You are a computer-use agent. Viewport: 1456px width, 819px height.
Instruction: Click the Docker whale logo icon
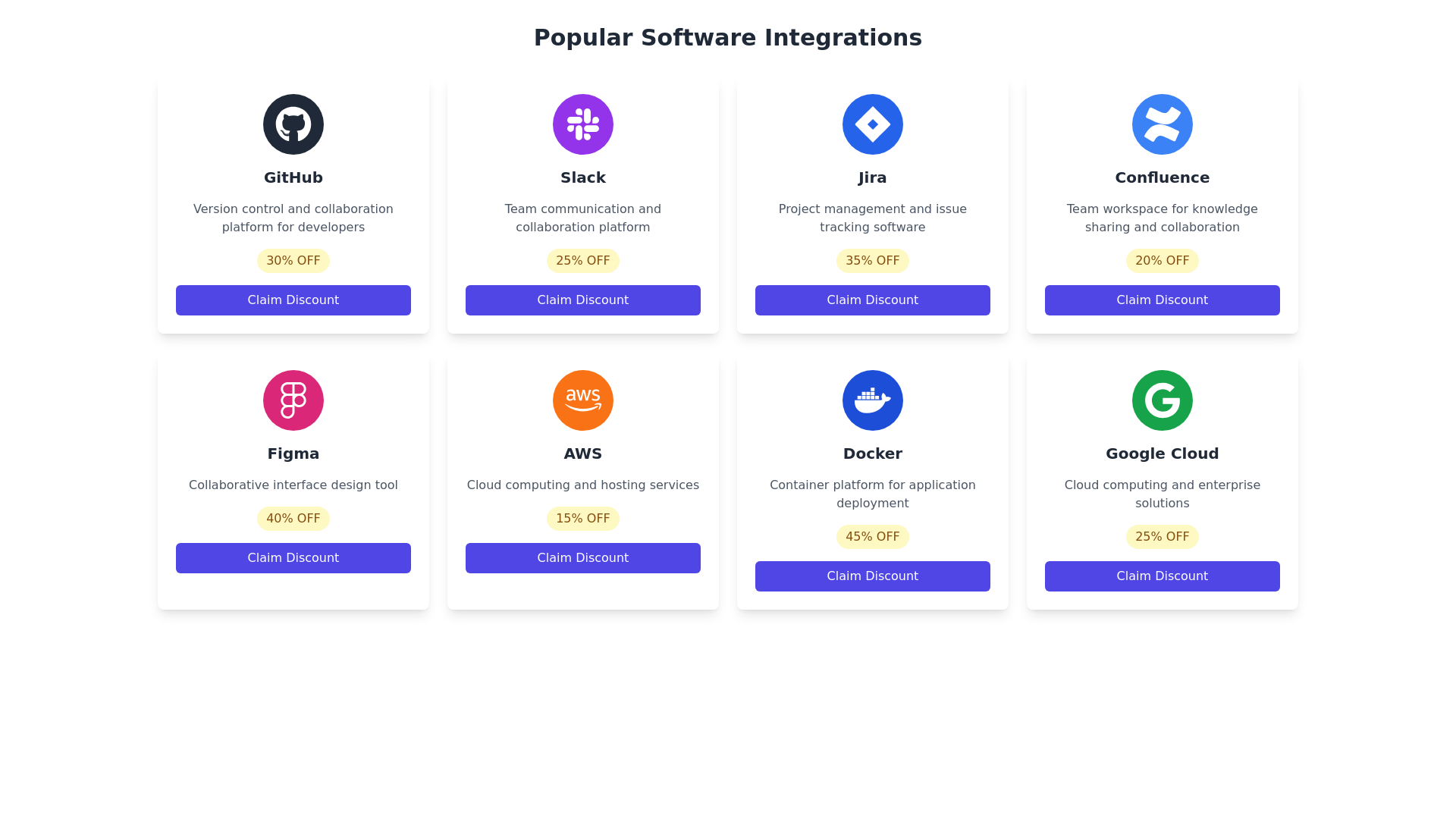click(873, 400)
